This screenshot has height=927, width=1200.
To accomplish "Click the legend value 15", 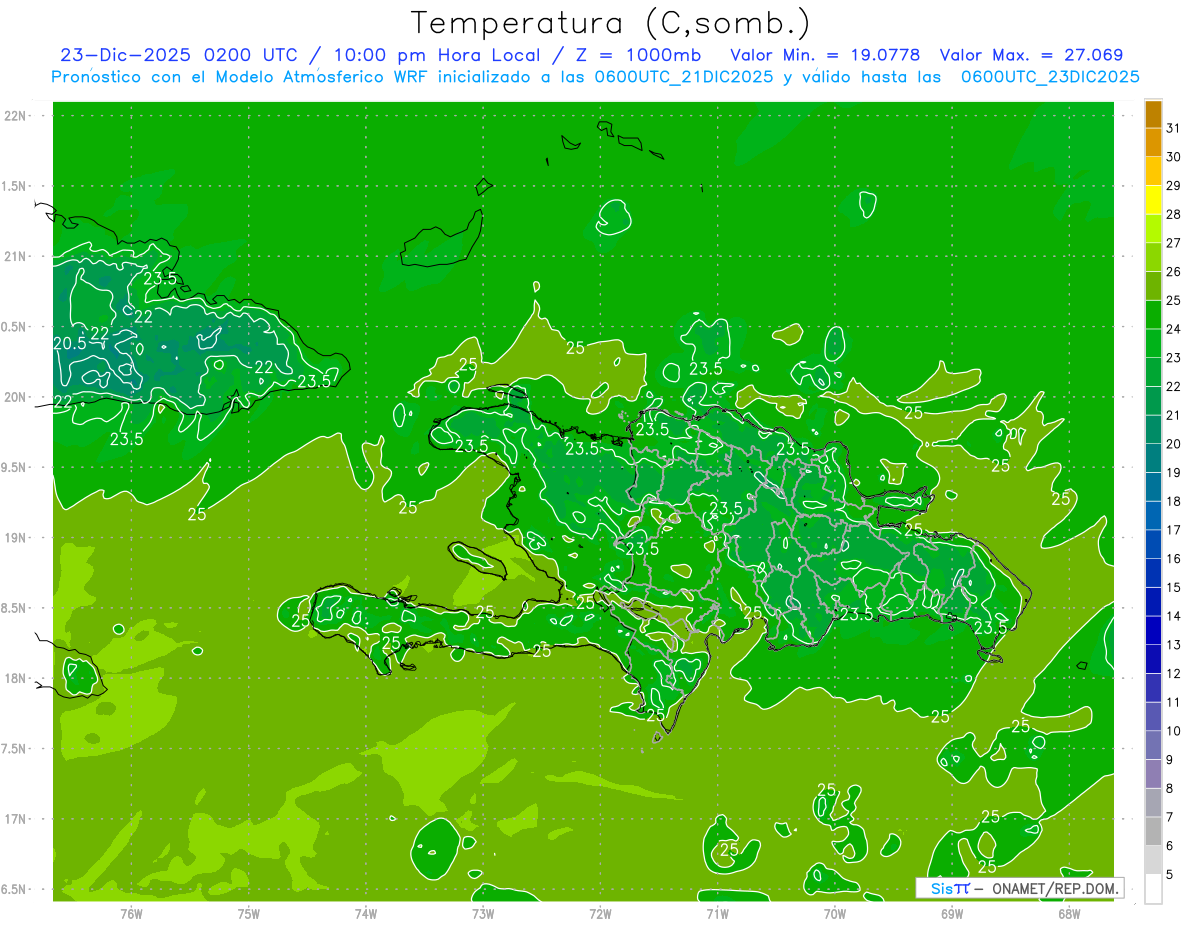I will point(1173,587).
